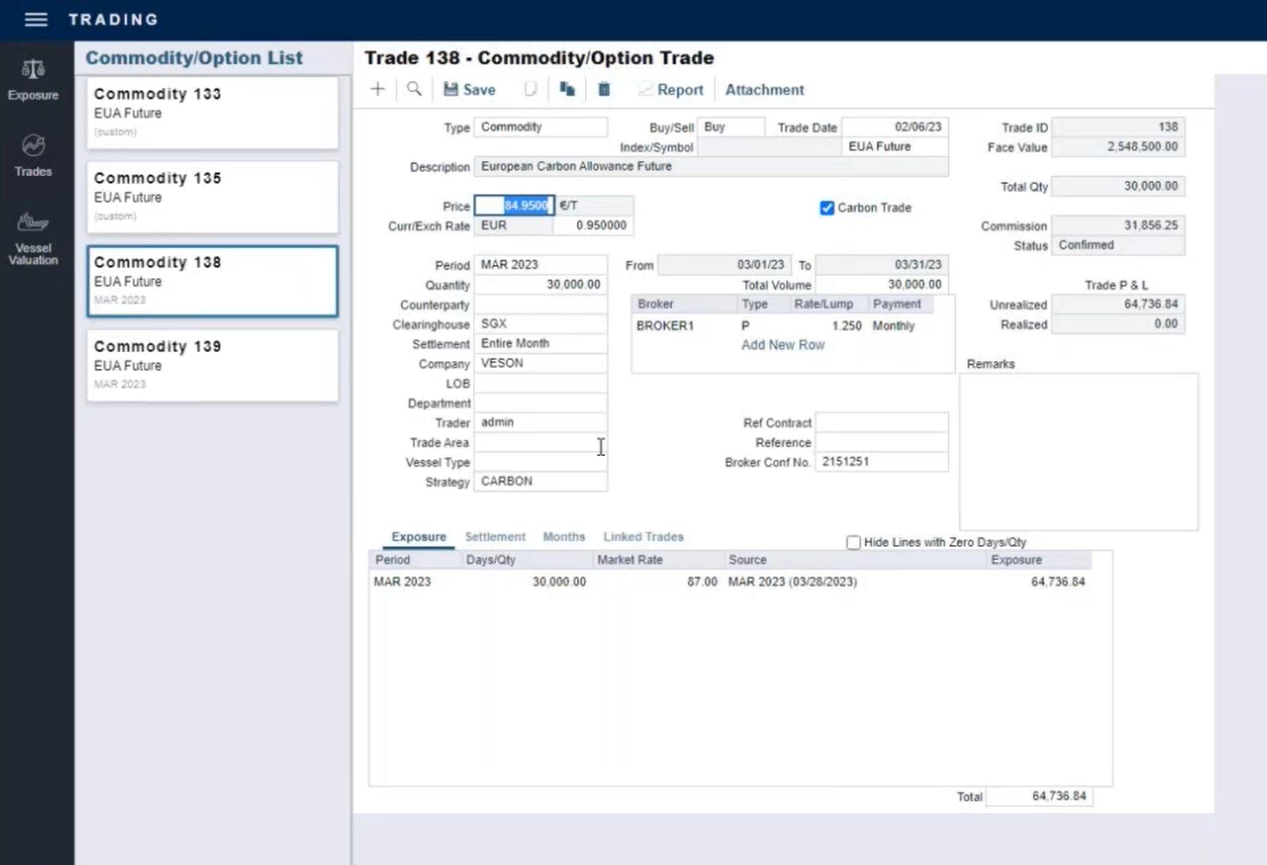Click the Report button
1267x865 pixels.
coord(671,90)
